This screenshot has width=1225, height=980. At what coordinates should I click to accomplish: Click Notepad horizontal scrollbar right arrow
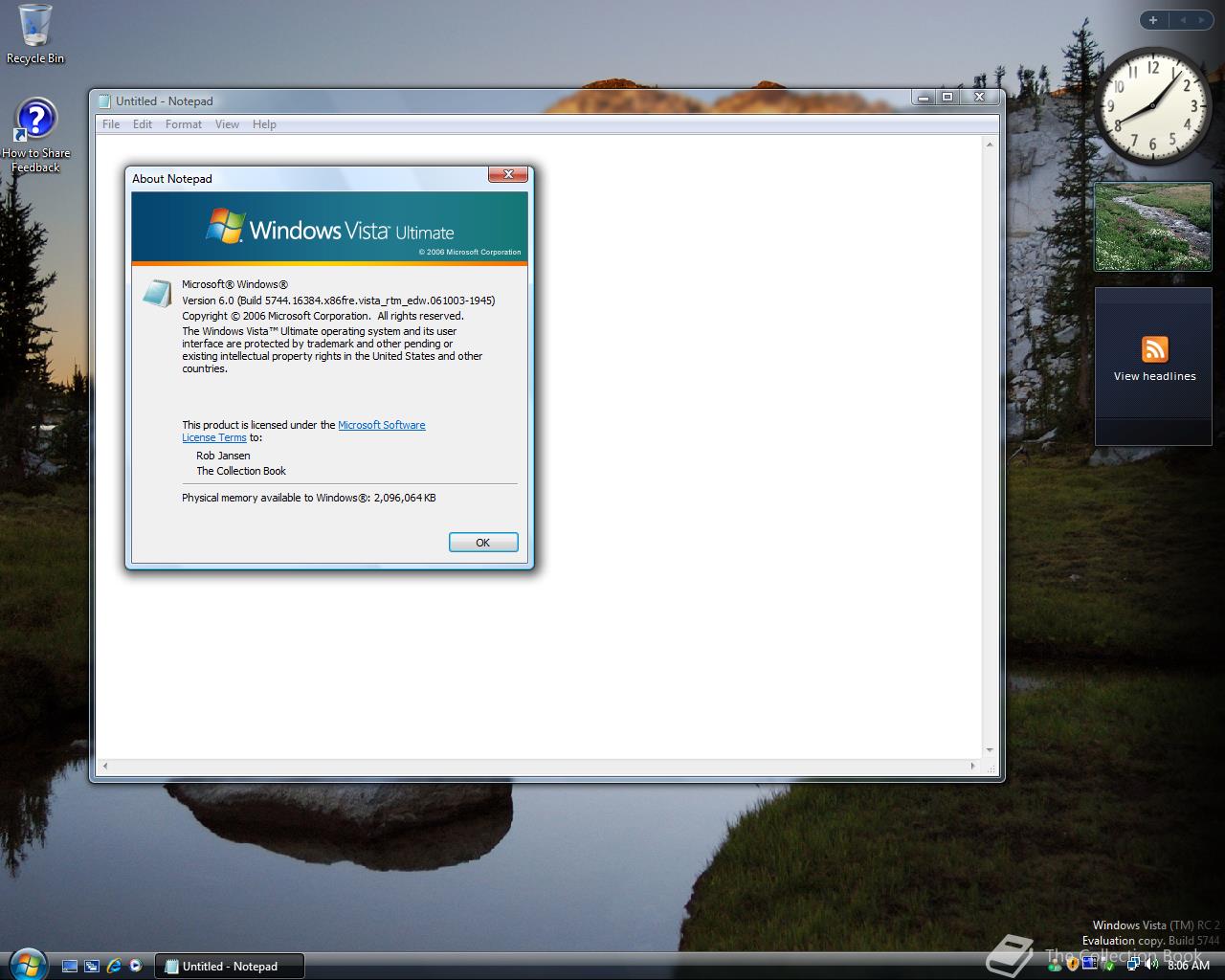973,766
